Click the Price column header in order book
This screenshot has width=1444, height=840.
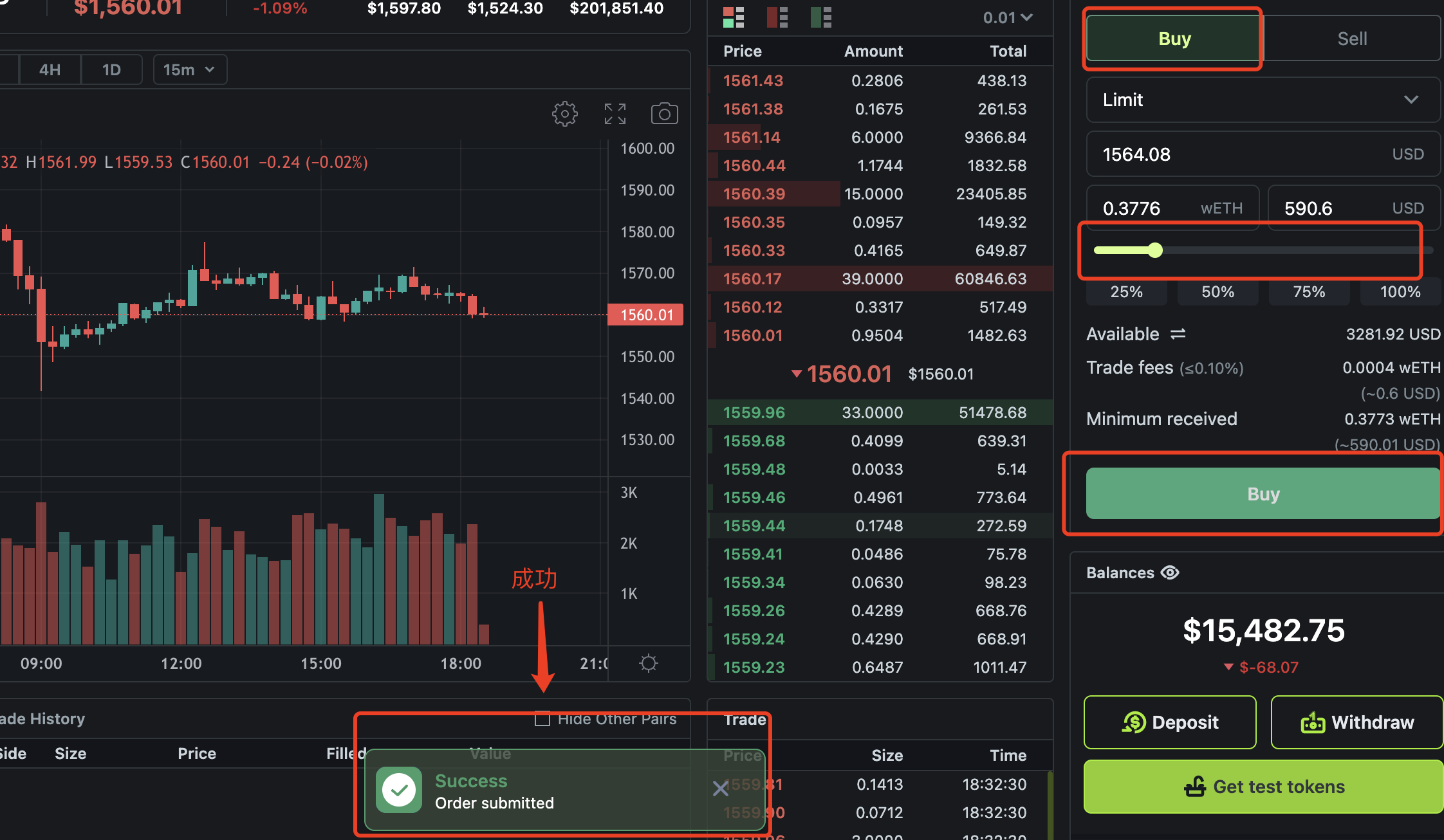742,51
